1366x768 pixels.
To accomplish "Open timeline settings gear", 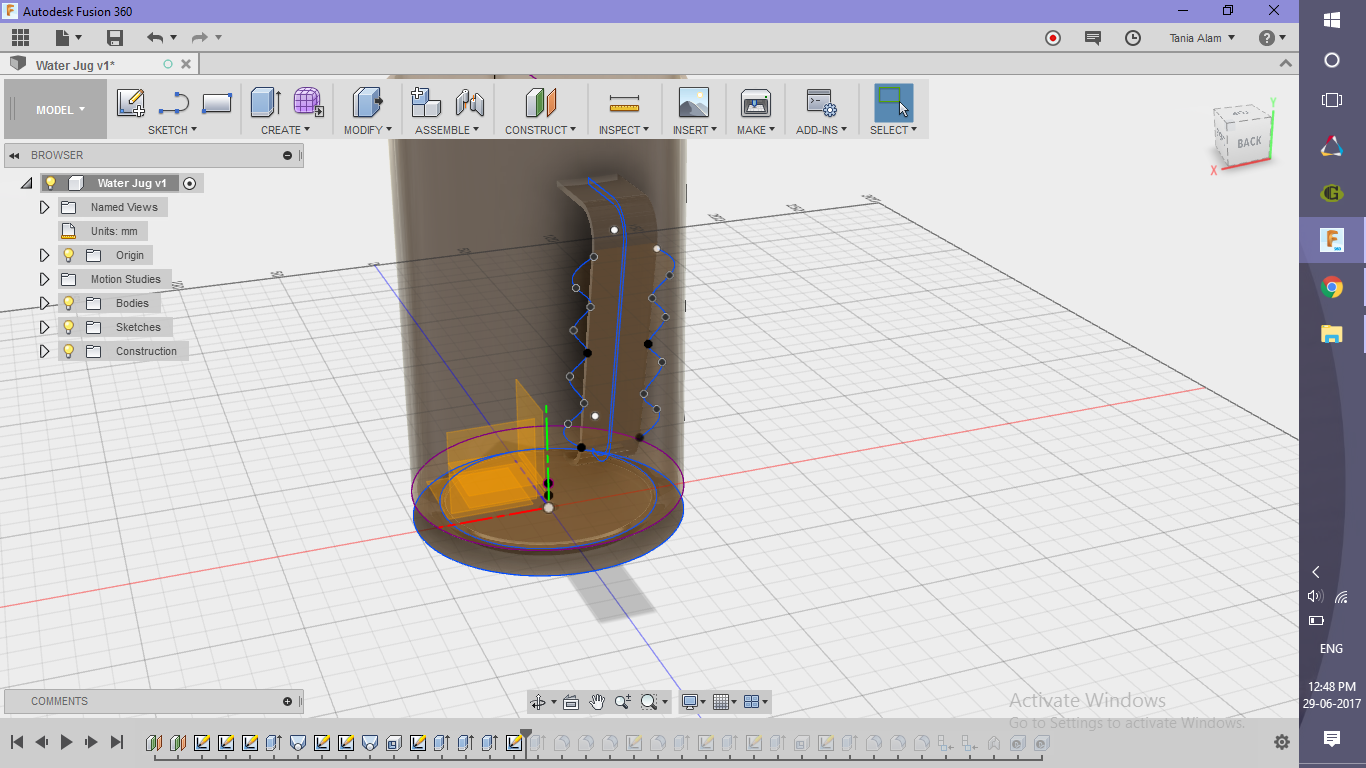I will tap(1282, 742).
